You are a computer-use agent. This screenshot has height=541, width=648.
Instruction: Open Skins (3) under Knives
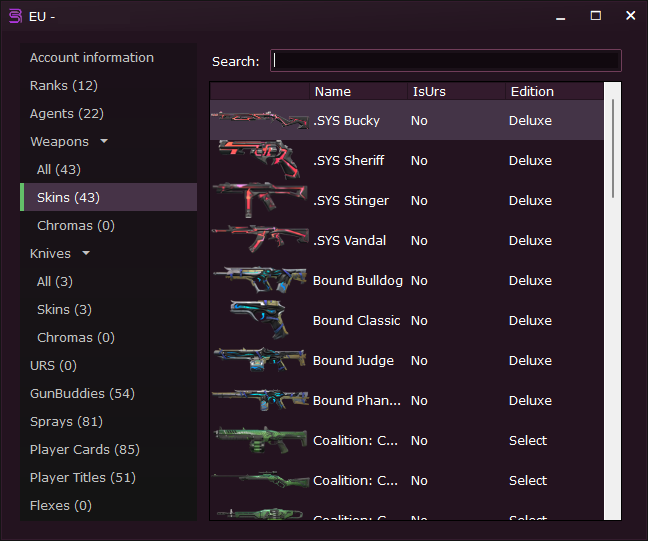(x=64, y=310)
